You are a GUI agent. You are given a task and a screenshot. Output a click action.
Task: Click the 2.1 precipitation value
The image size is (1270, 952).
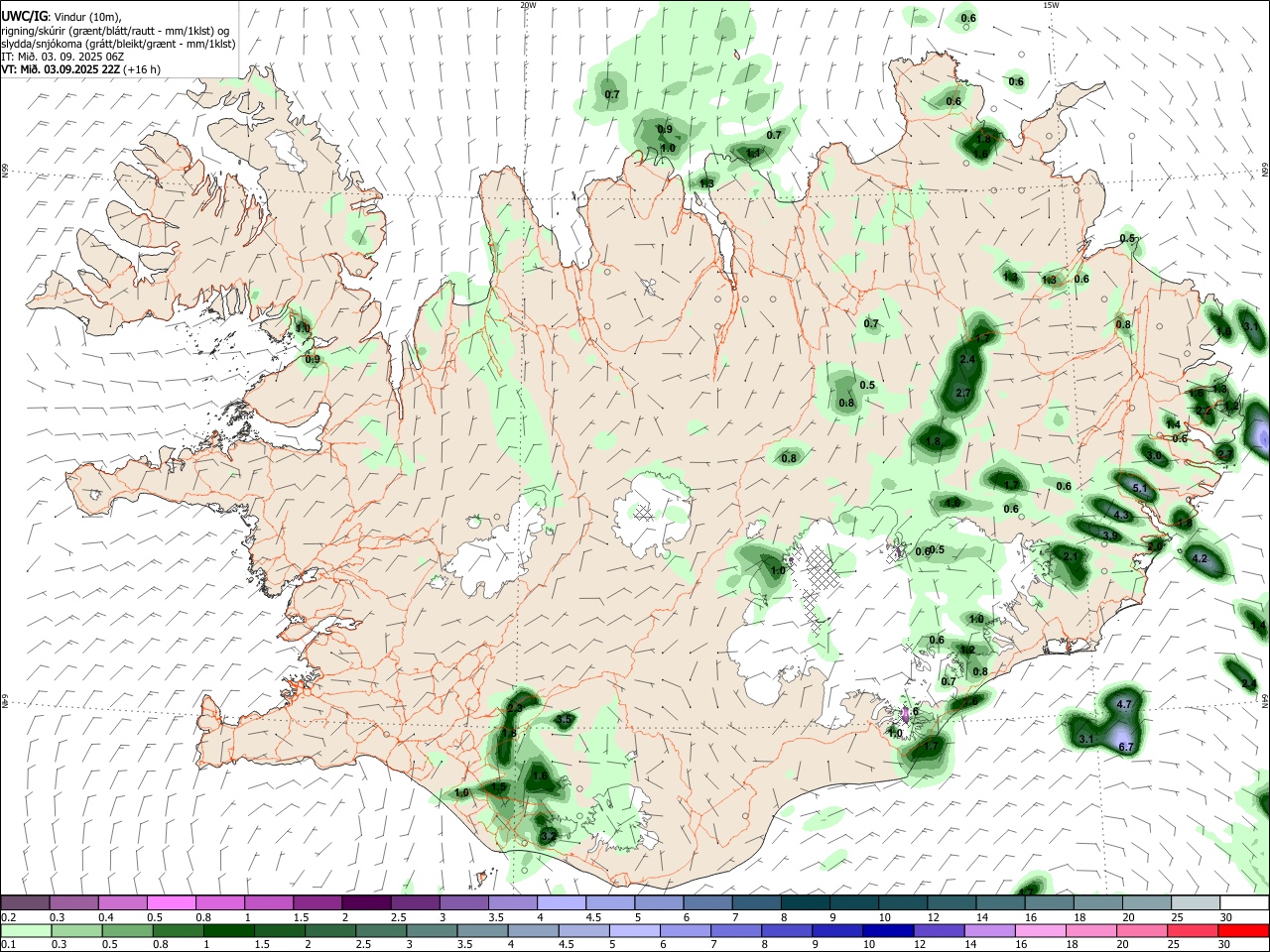coord(1071,557)
